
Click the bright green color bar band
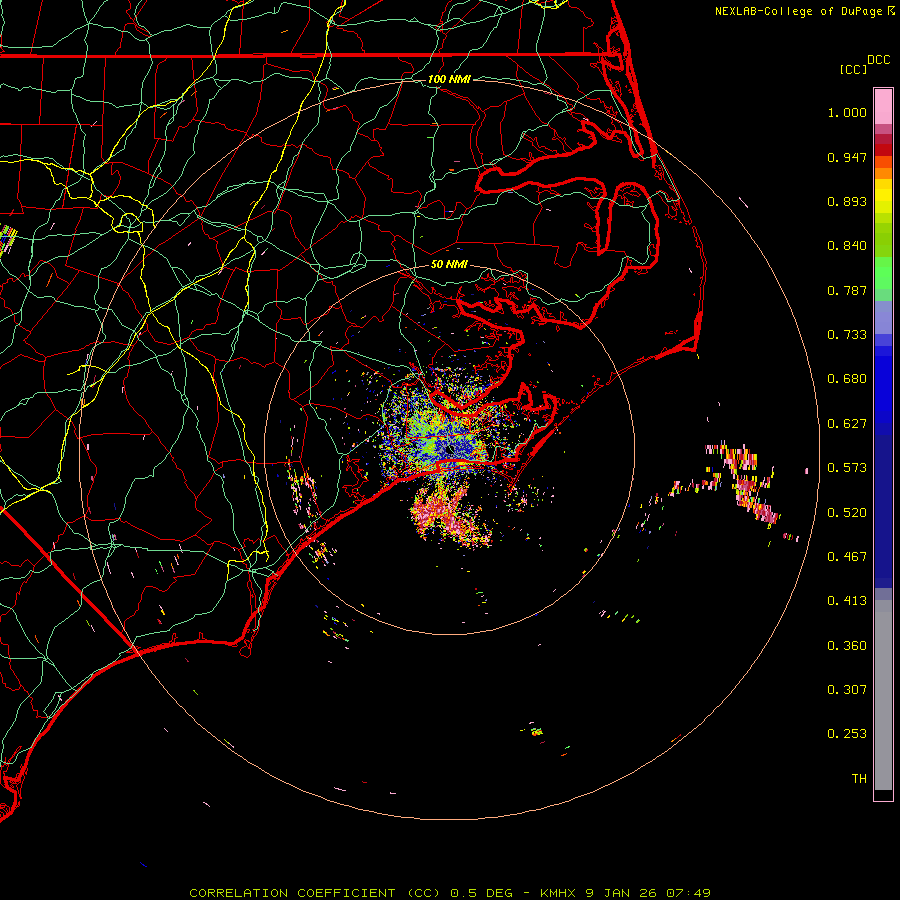[x=883, y=273]
